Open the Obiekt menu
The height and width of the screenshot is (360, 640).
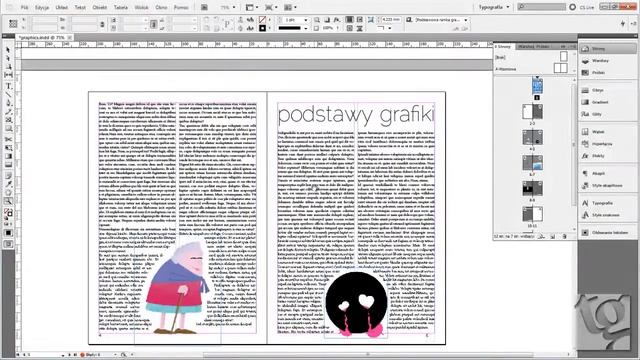point(100,7)
